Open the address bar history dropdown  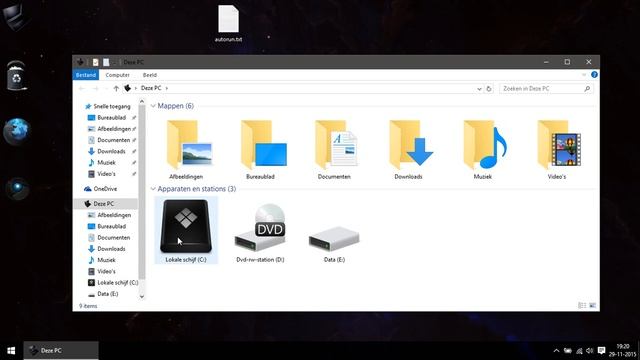479,89
